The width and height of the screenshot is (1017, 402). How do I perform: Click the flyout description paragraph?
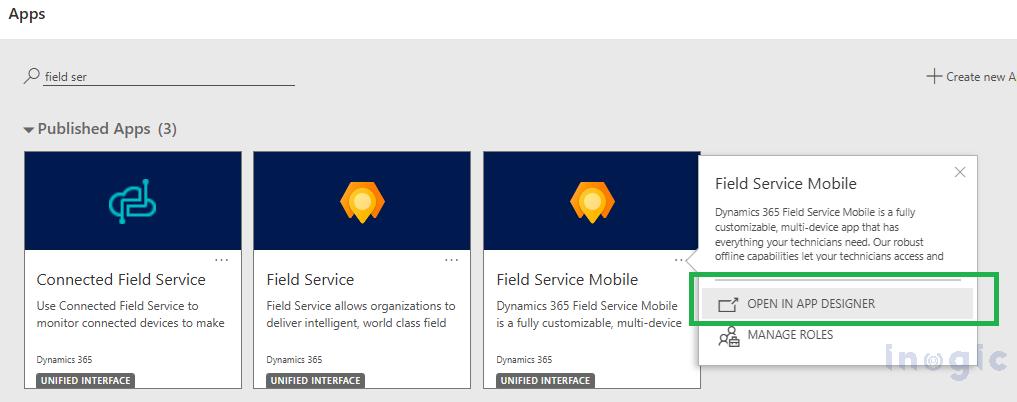[829, 234]
